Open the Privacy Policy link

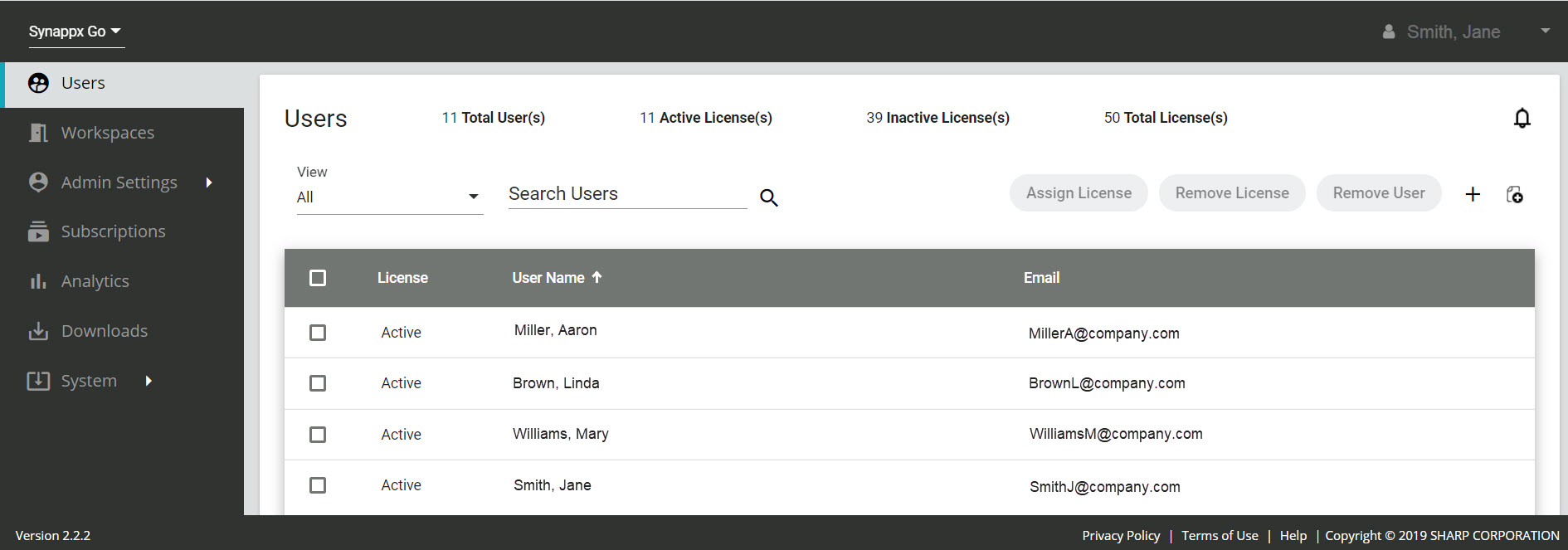1121,536
